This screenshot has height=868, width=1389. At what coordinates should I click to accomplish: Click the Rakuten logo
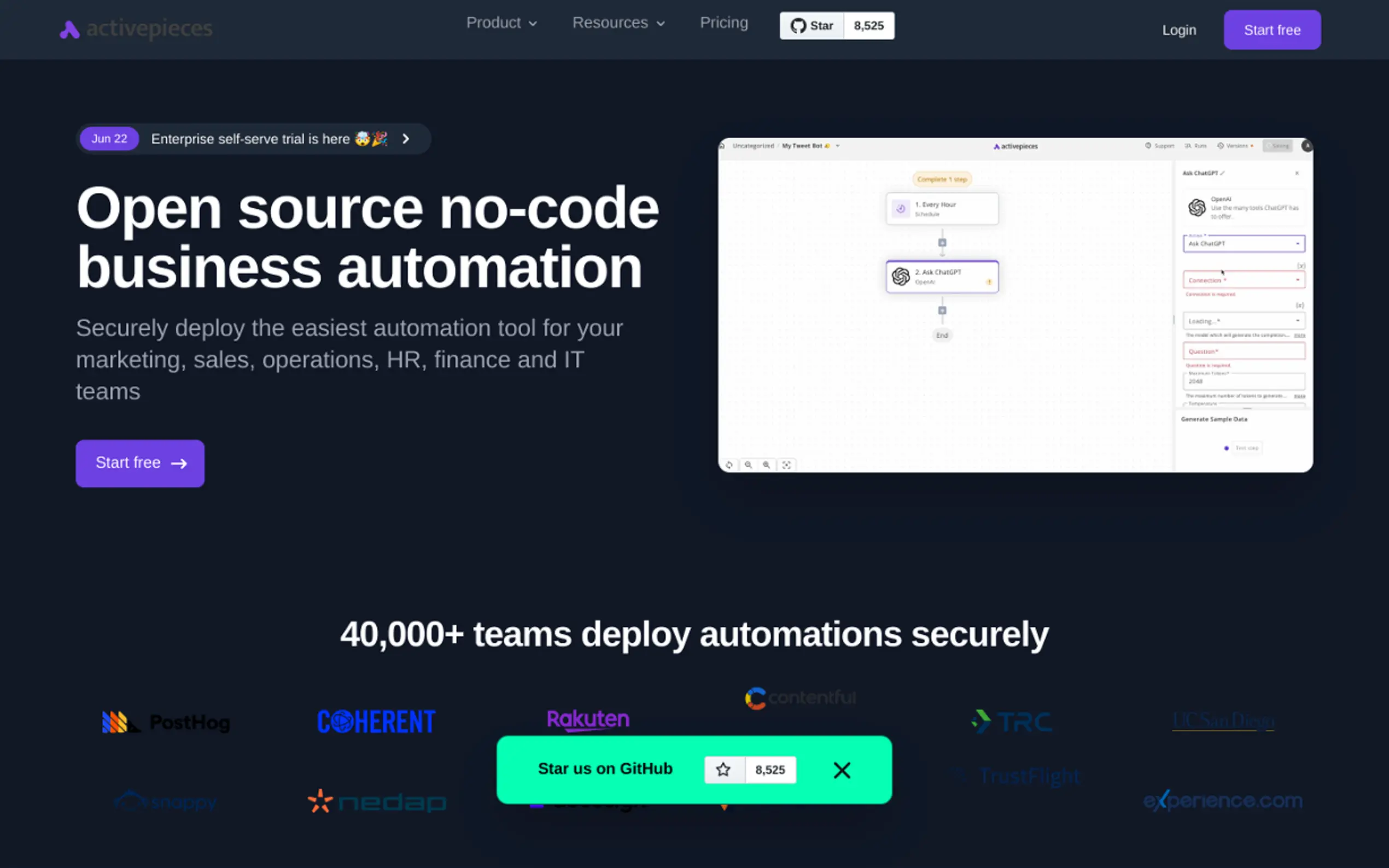coord(588,720)
